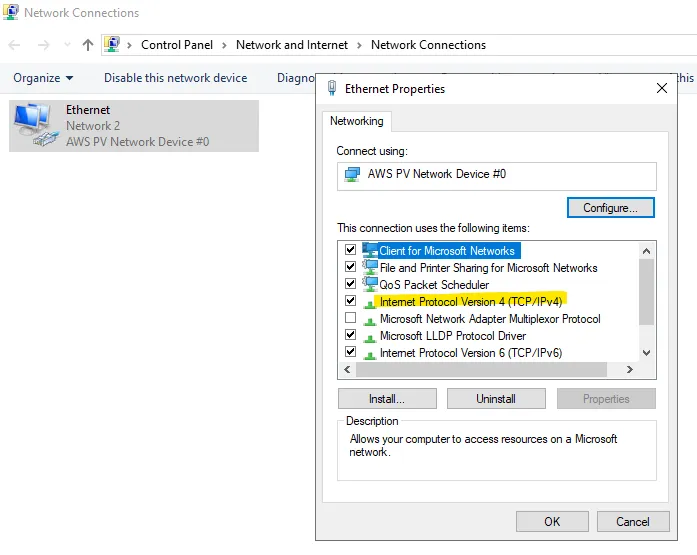Image resolution: width=697 pixels, height=555 pixels.
Task: Click QoS Packet Scheduler icon
Action: click(370, 284)
